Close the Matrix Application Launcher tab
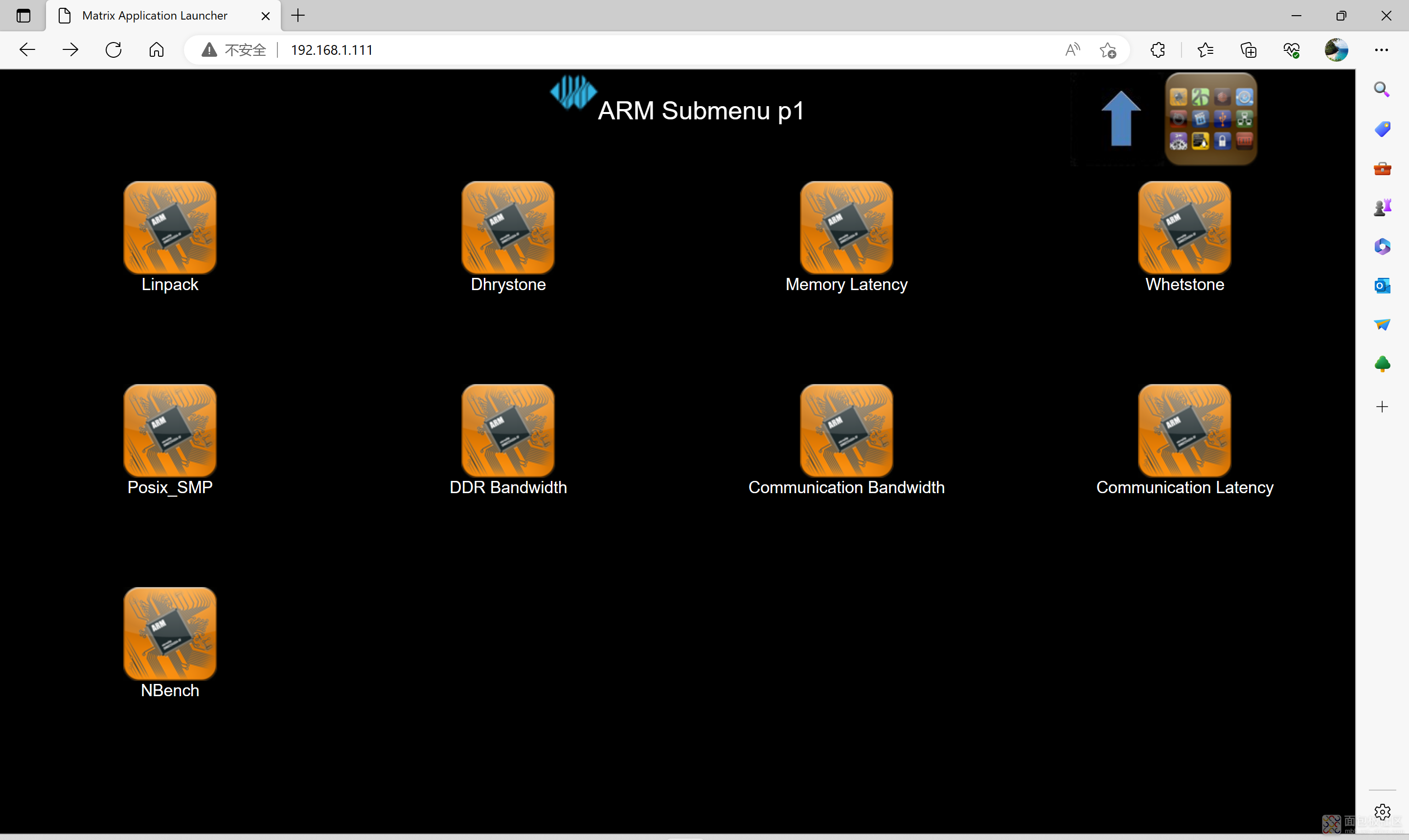The image size is (1409, 840). coord(265,16)
